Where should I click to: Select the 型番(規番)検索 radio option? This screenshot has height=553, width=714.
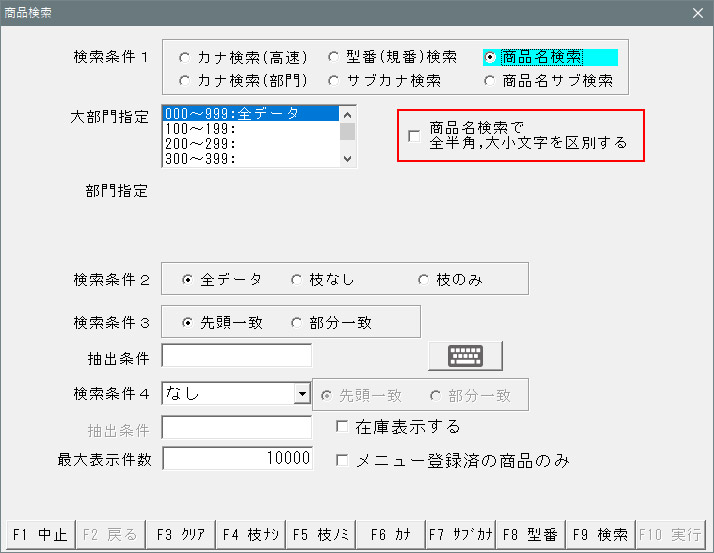point(334,57)
